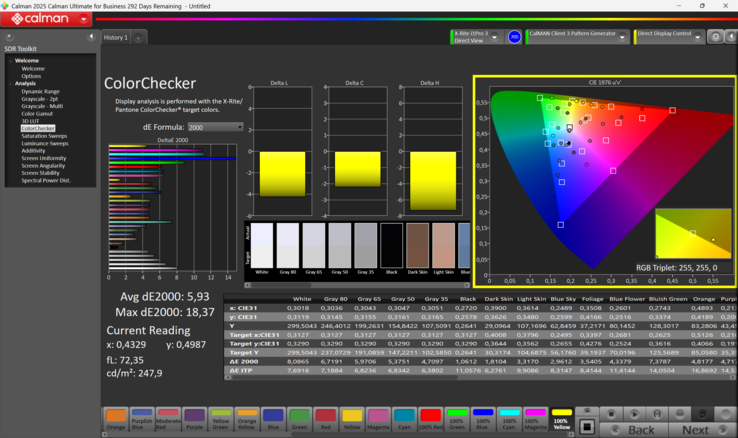Select the 100% Magenta patch button
This screenshot has height=438, width=738.
pyautogui.click(x=535, y=419)
